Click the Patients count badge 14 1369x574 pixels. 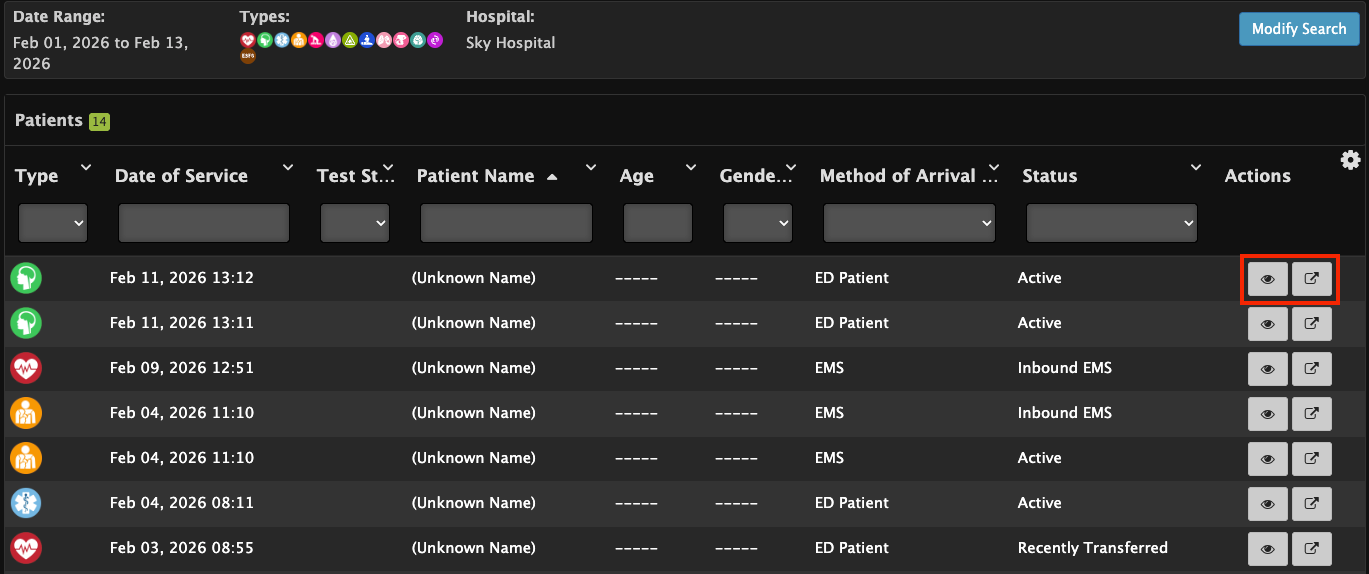(x=99, y=121)
